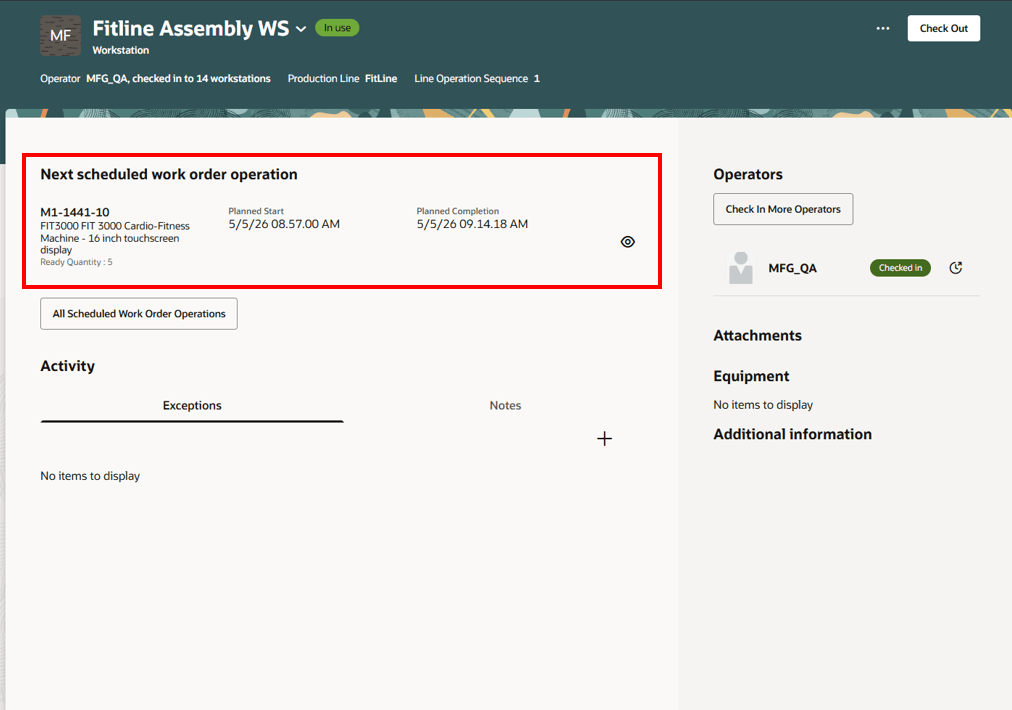Click All Scheduled Work Order Operations button
The width and height of the screenshot is (1012, 710).
click(x=139, y=314)
